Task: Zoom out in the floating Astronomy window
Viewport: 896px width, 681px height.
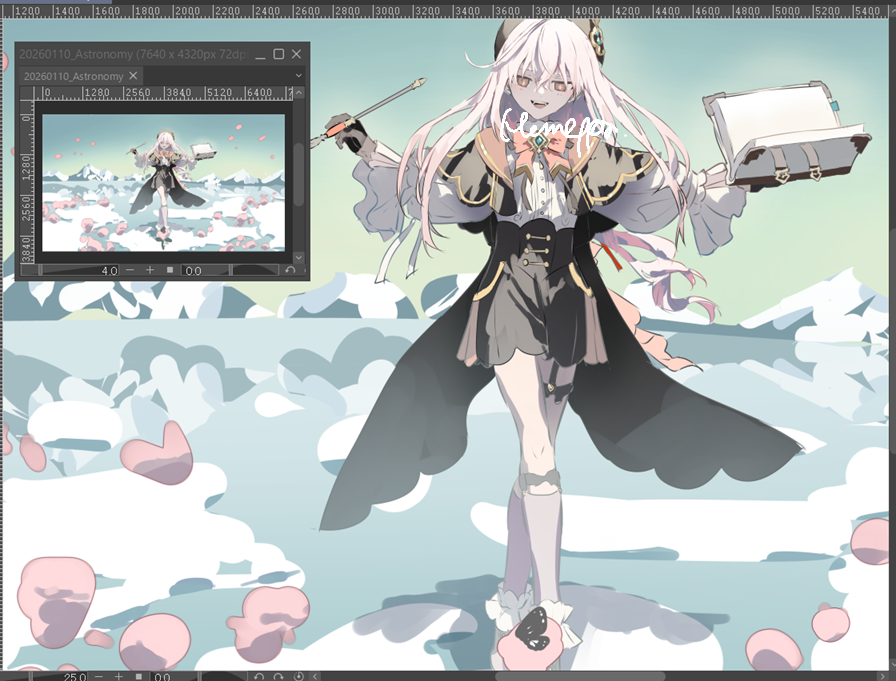Action: point(130,270)
